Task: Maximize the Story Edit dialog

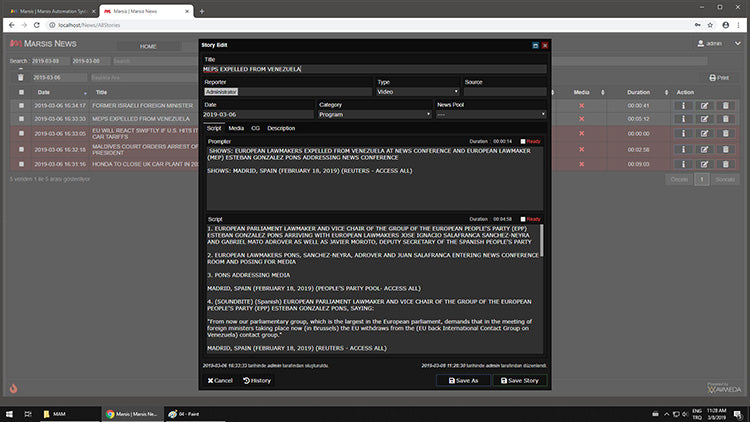Action: [535, 45]
